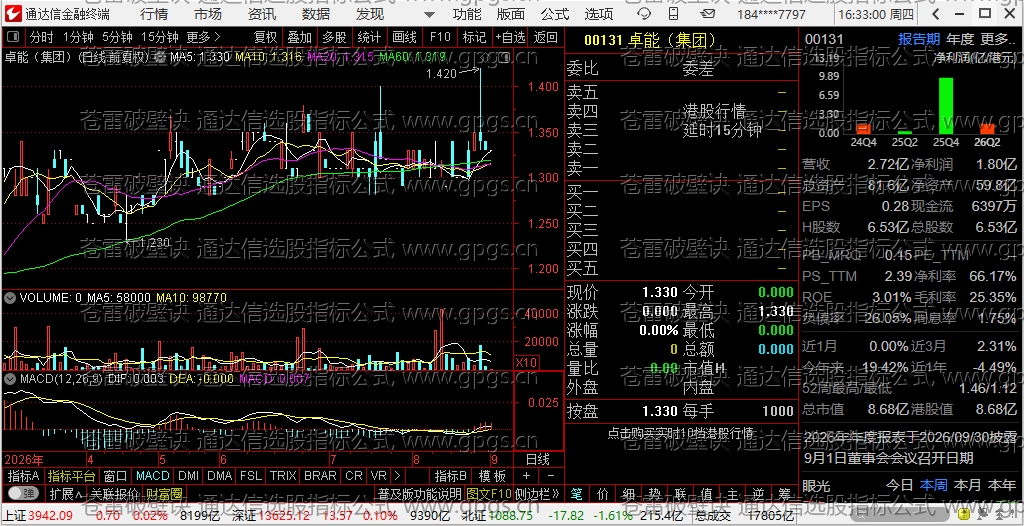
Task: Open the 行情 menu
Action: click(154, 14)
